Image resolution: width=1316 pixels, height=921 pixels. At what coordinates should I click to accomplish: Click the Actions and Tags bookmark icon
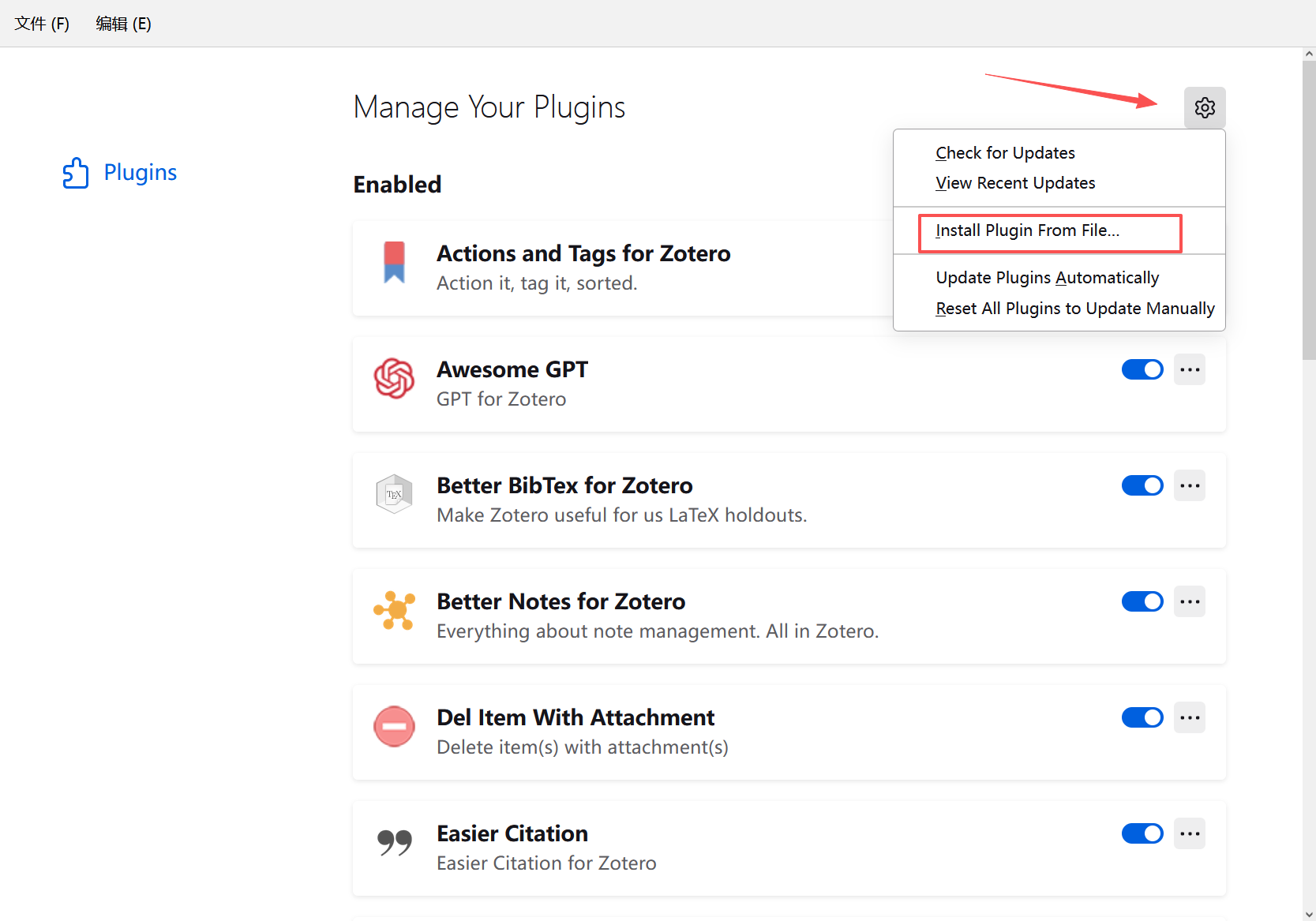point(394,262)
